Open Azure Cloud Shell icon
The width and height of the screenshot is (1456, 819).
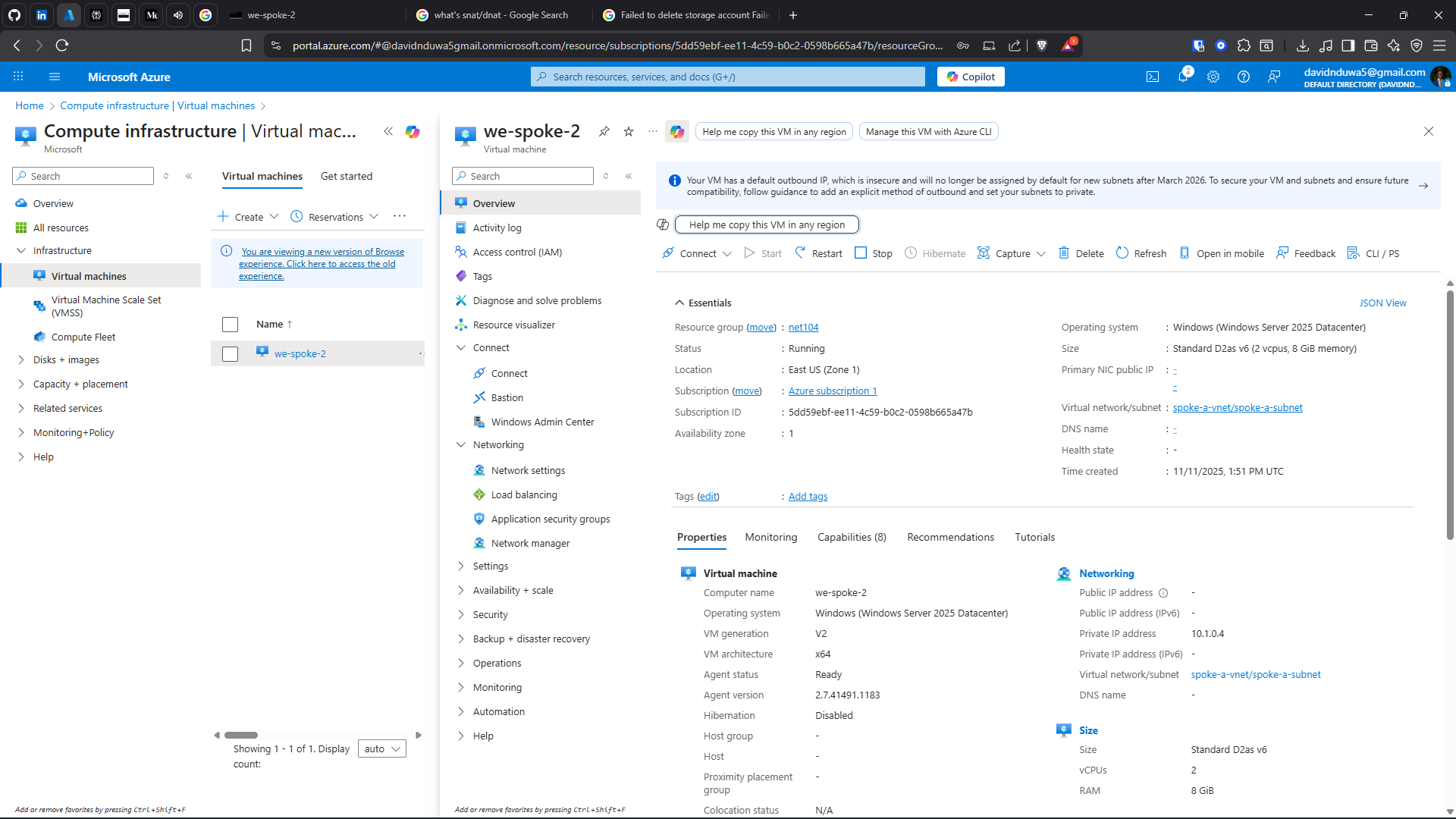pos(1153,77)
